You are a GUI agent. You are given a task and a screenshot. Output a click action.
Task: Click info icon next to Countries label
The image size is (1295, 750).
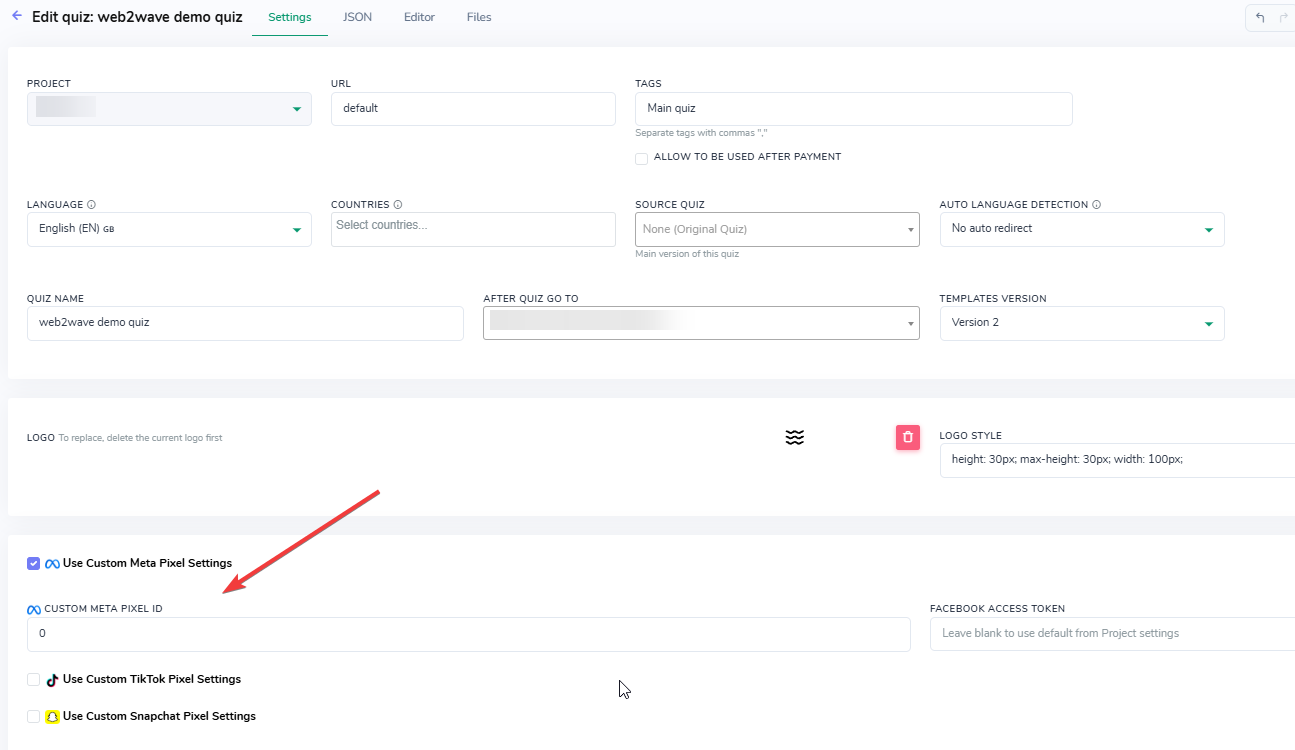[398, 204]
